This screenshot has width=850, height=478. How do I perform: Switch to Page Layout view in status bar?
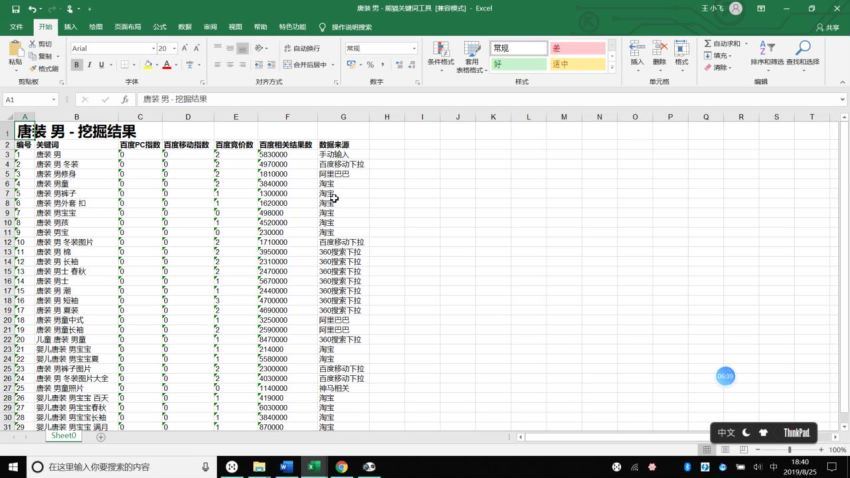coord(725,450)
